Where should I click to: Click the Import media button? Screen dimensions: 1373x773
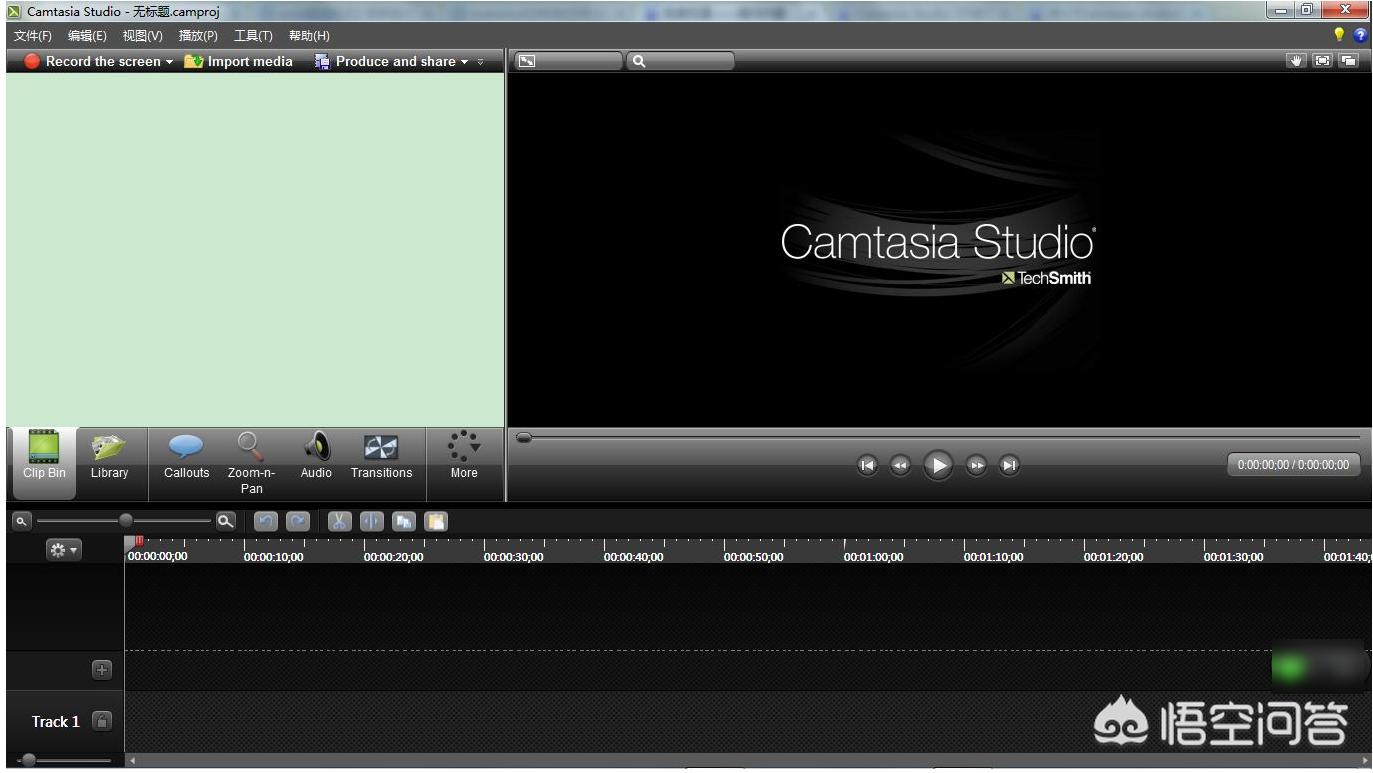(239, 61)
